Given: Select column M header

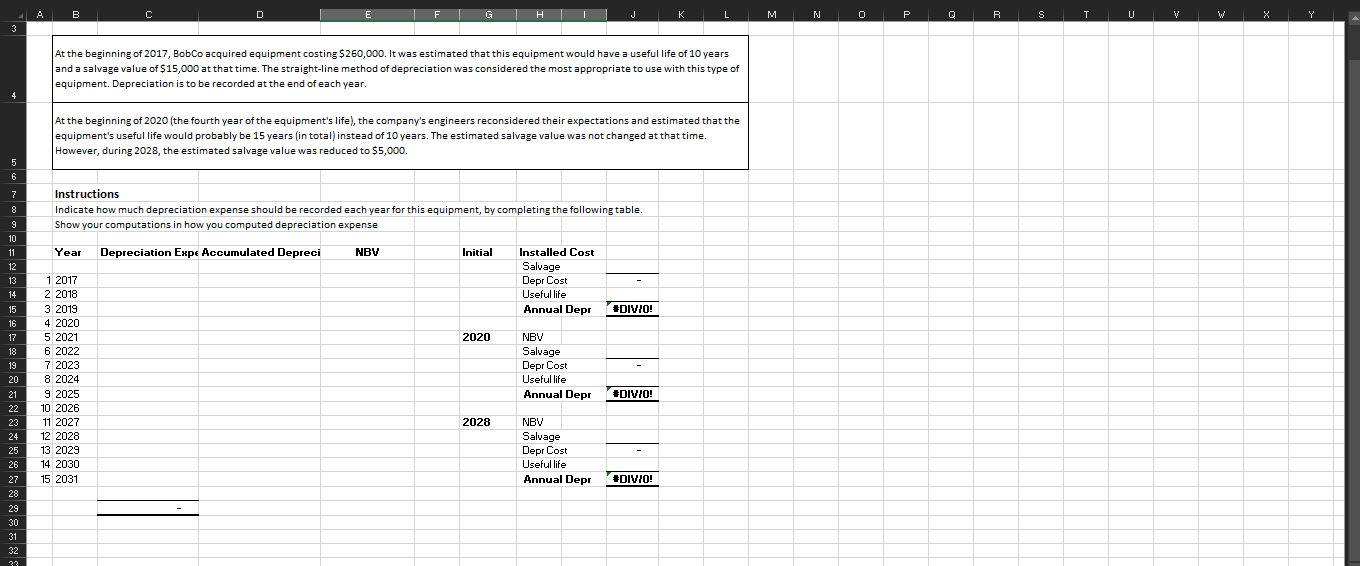Looking at the screenshot, I should [x=771, y=14].
